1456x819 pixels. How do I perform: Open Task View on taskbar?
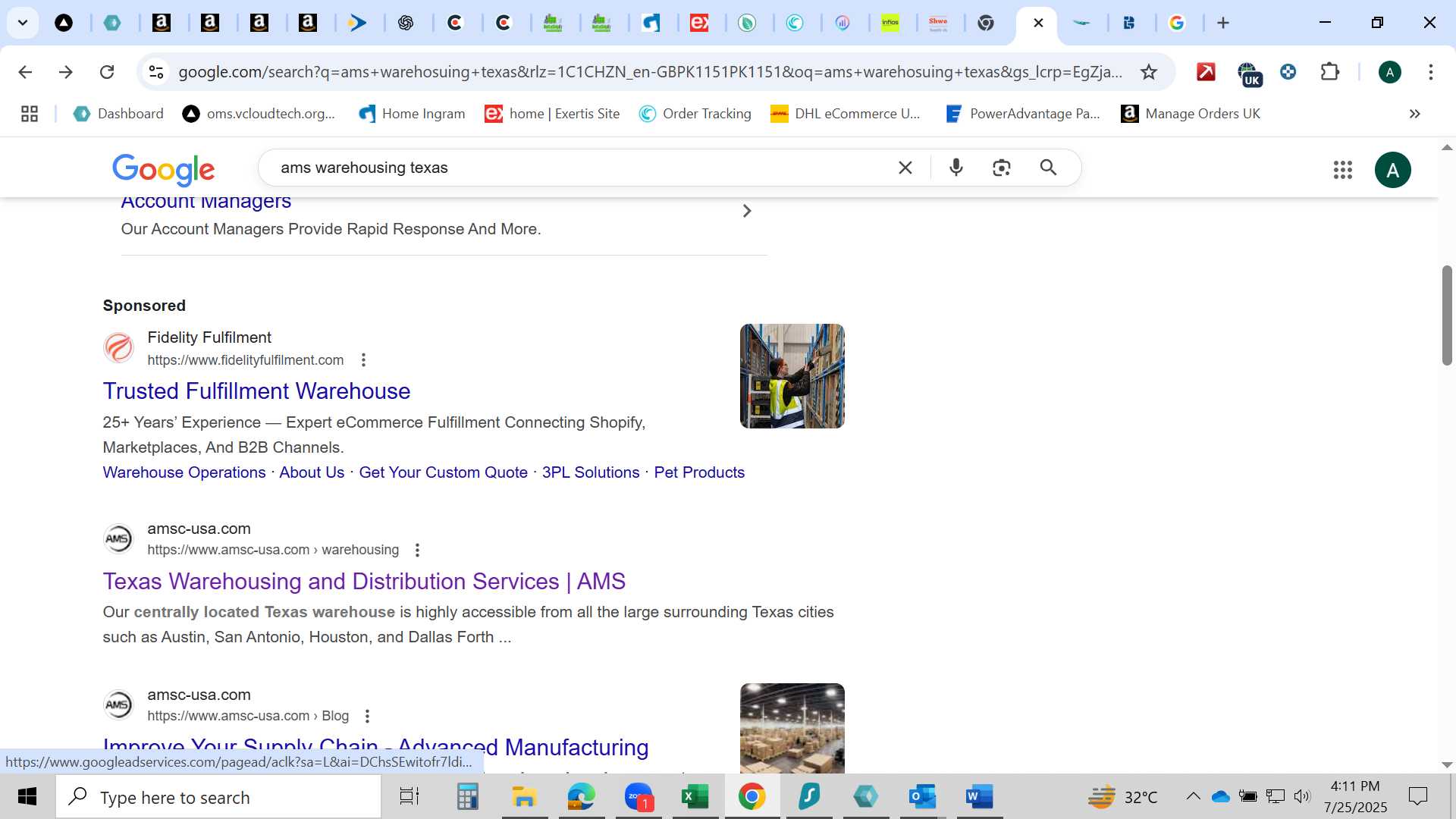tap(409, 797)
